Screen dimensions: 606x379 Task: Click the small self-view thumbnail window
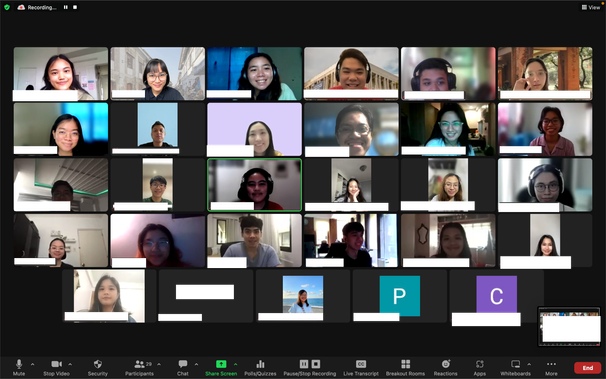click(x=569, y=326)
